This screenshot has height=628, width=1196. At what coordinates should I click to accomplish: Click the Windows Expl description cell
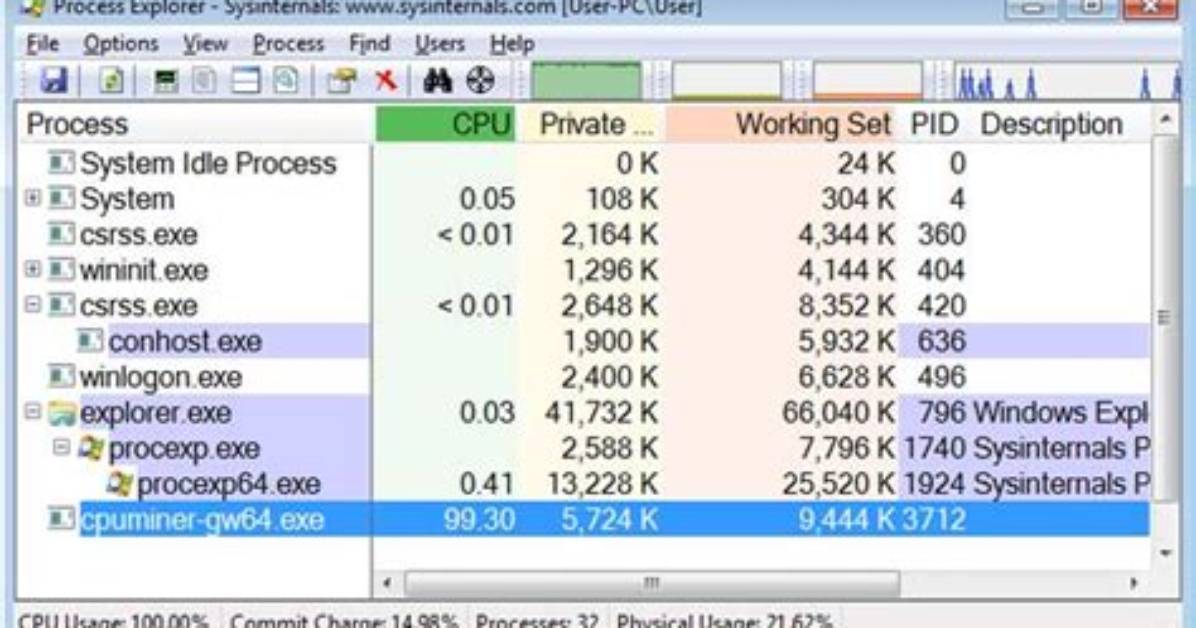(x=1061, y=413)
